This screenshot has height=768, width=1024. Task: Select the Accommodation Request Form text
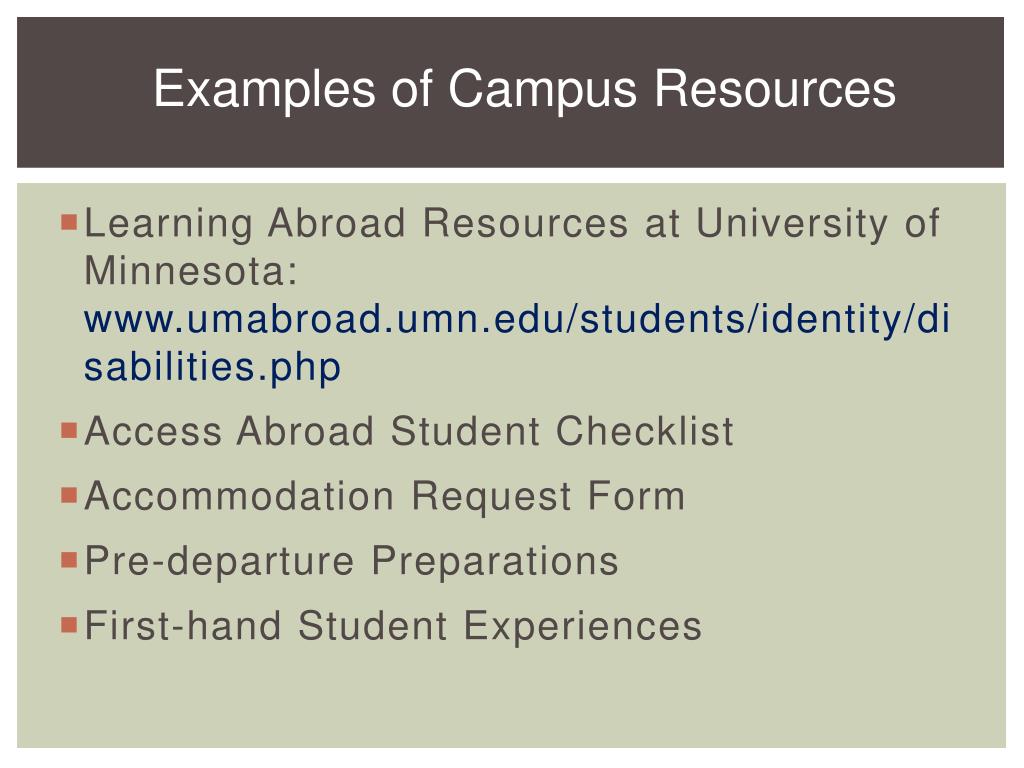[x=385, y=496]
